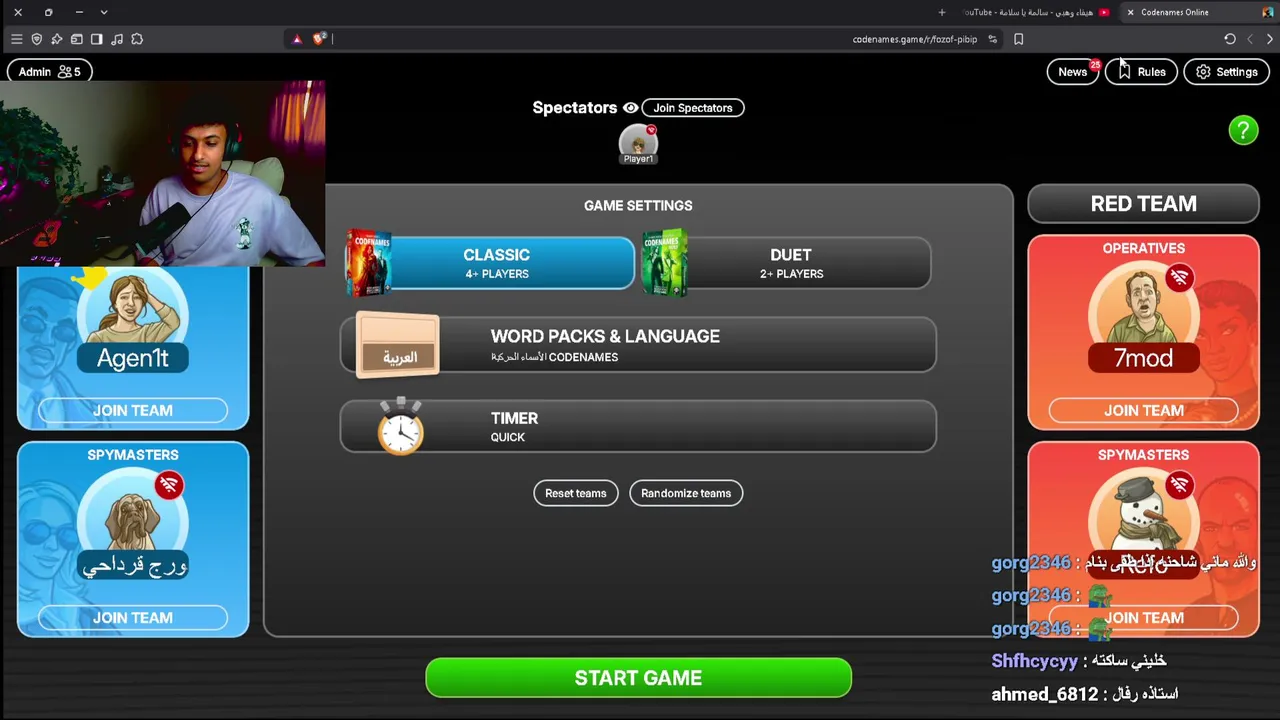
Task: Select the Classic 4+ players mode
Action: (490, 263)
